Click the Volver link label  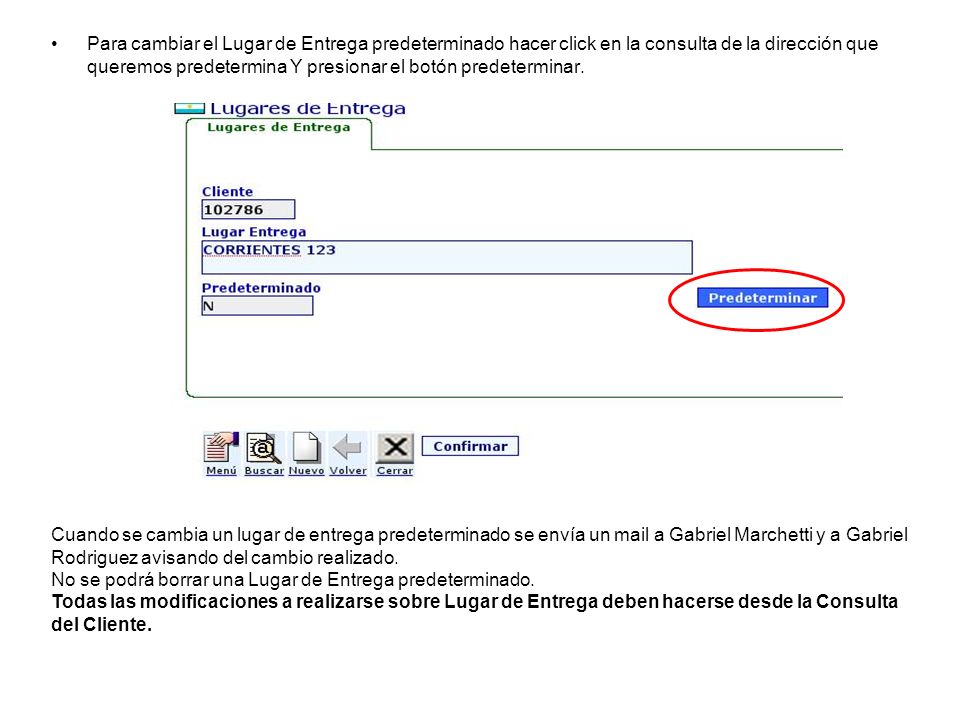point(348,471)
